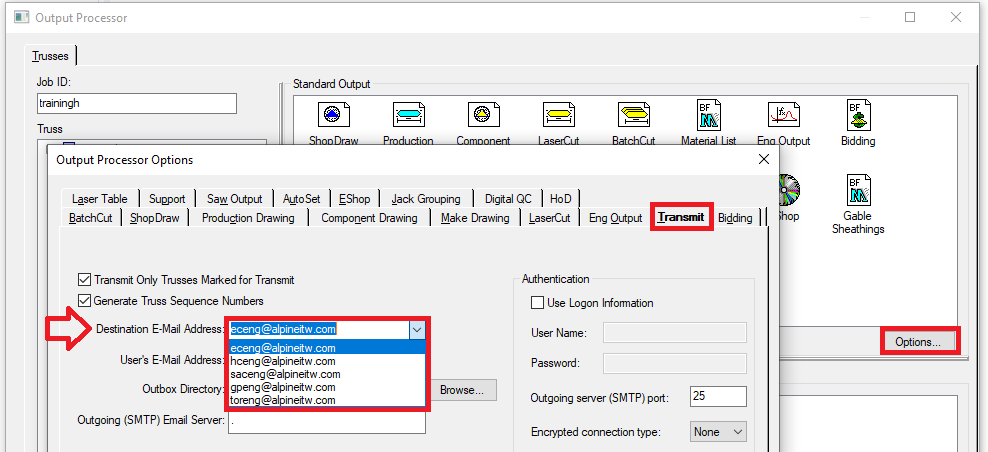This screenshot has width=988, height=452.
Task: Click the Component output icon
Action: (x=483, y=115)
